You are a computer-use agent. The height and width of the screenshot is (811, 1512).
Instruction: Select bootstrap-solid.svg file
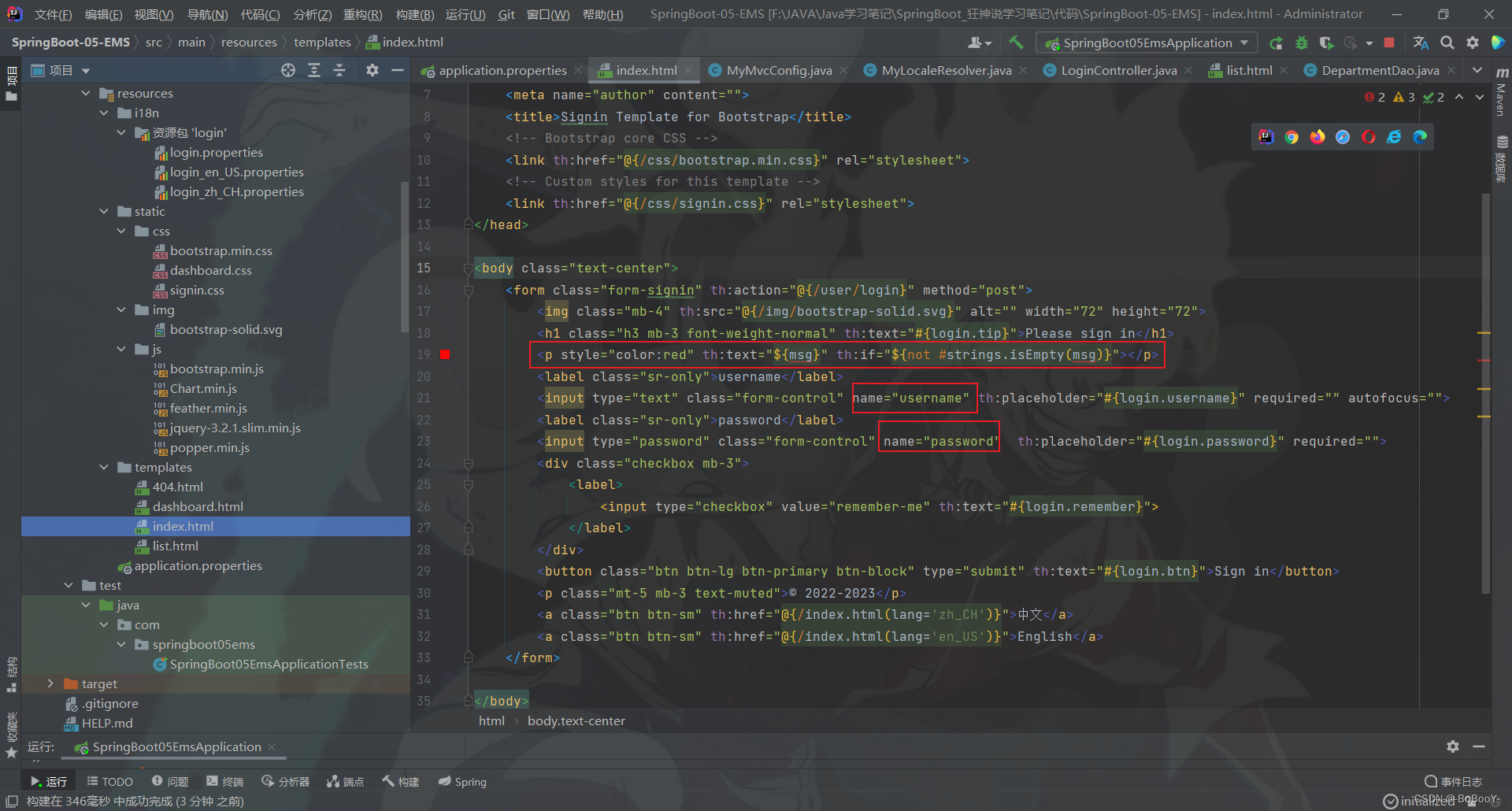coord(226,329)
